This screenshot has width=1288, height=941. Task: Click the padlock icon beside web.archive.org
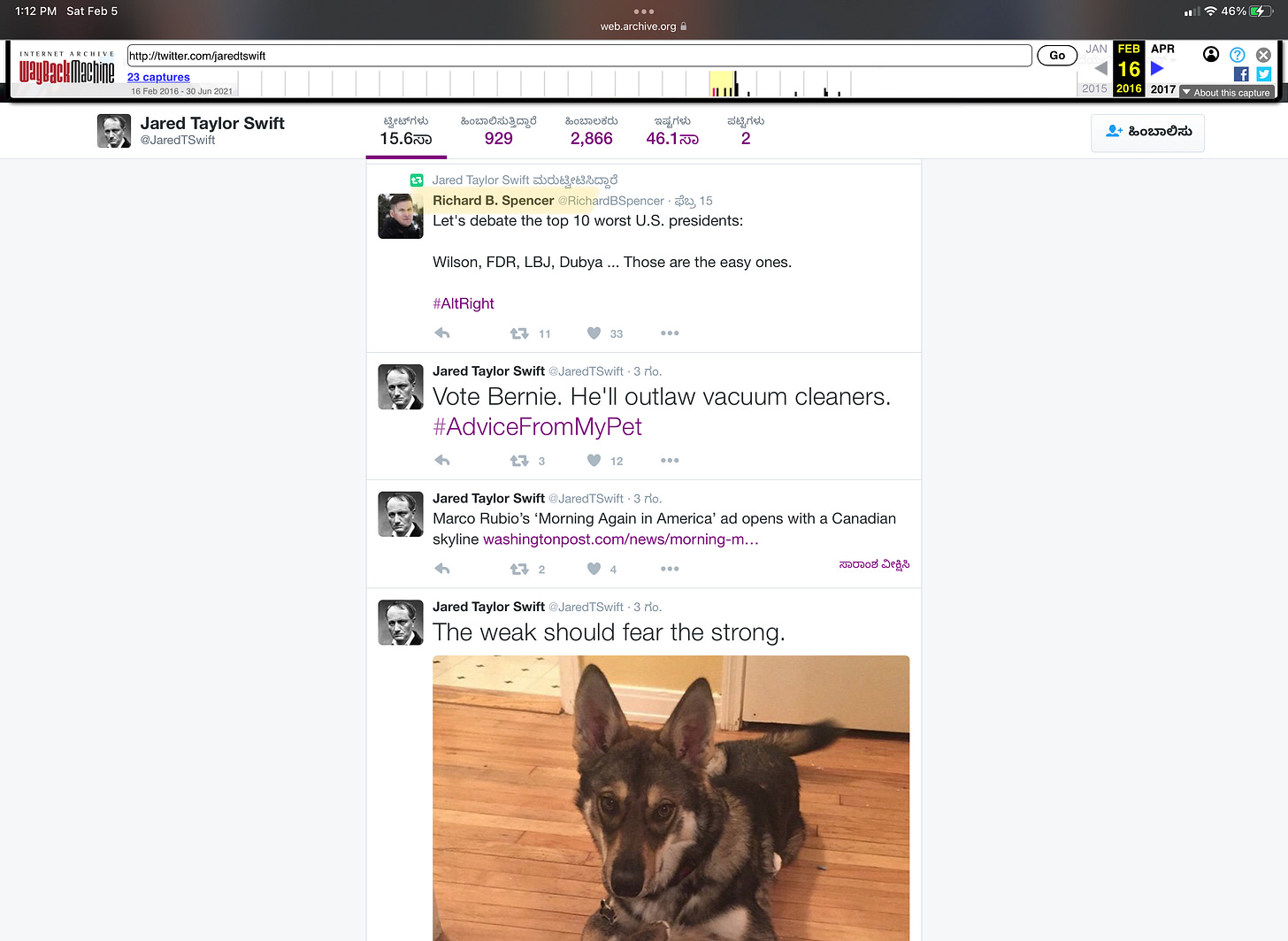684,27
